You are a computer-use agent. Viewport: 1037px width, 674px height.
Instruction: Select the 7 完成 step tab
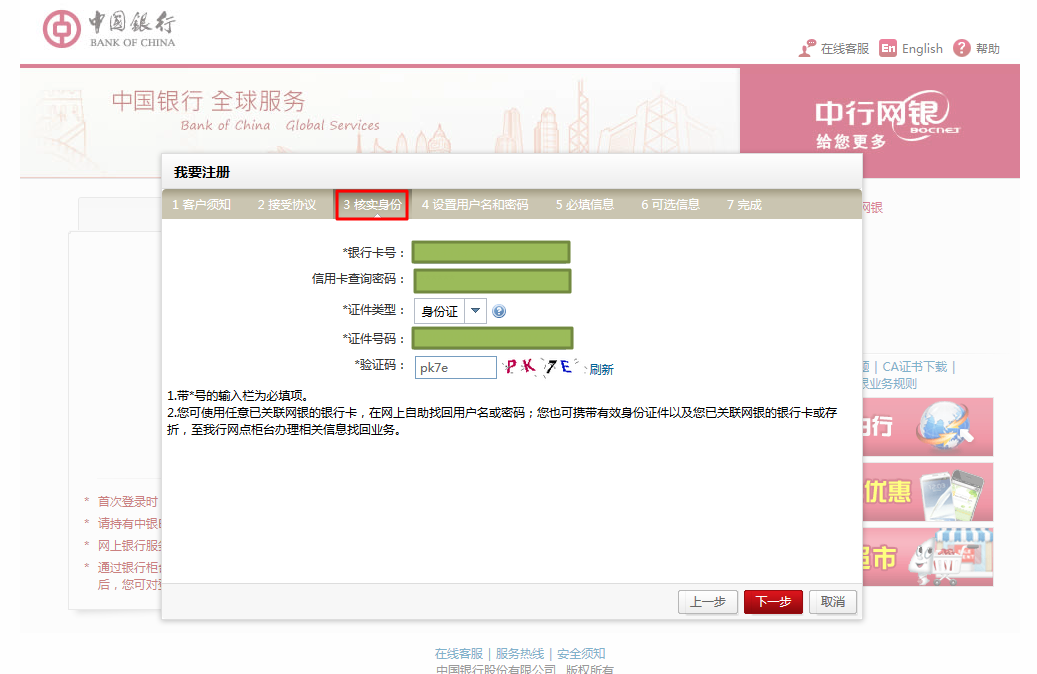coord(744,204)
